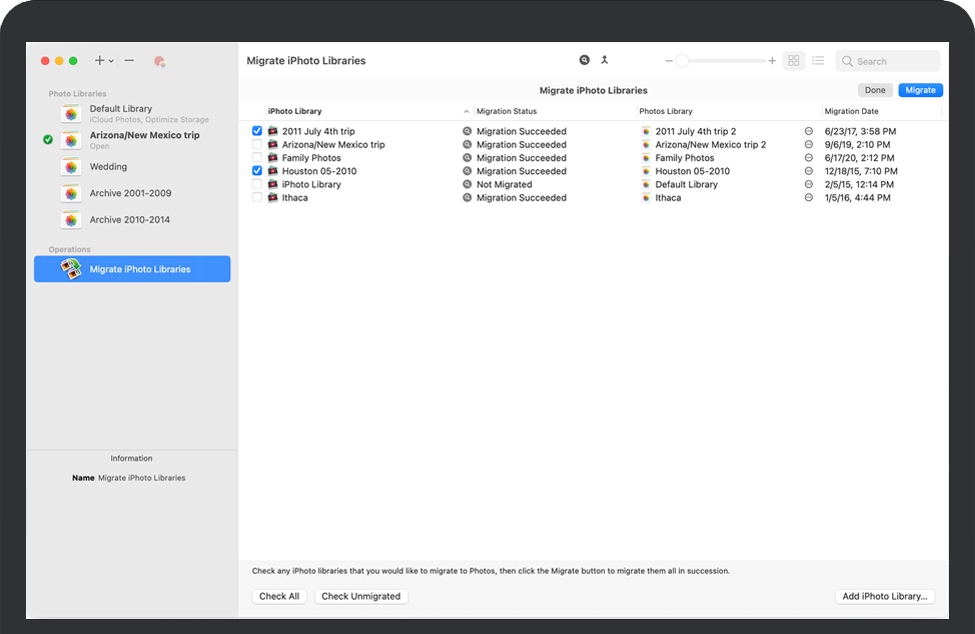Check the iPhoto Library row checkbox
This screenshot has height=634, width=975.
(x=257, y=185)
